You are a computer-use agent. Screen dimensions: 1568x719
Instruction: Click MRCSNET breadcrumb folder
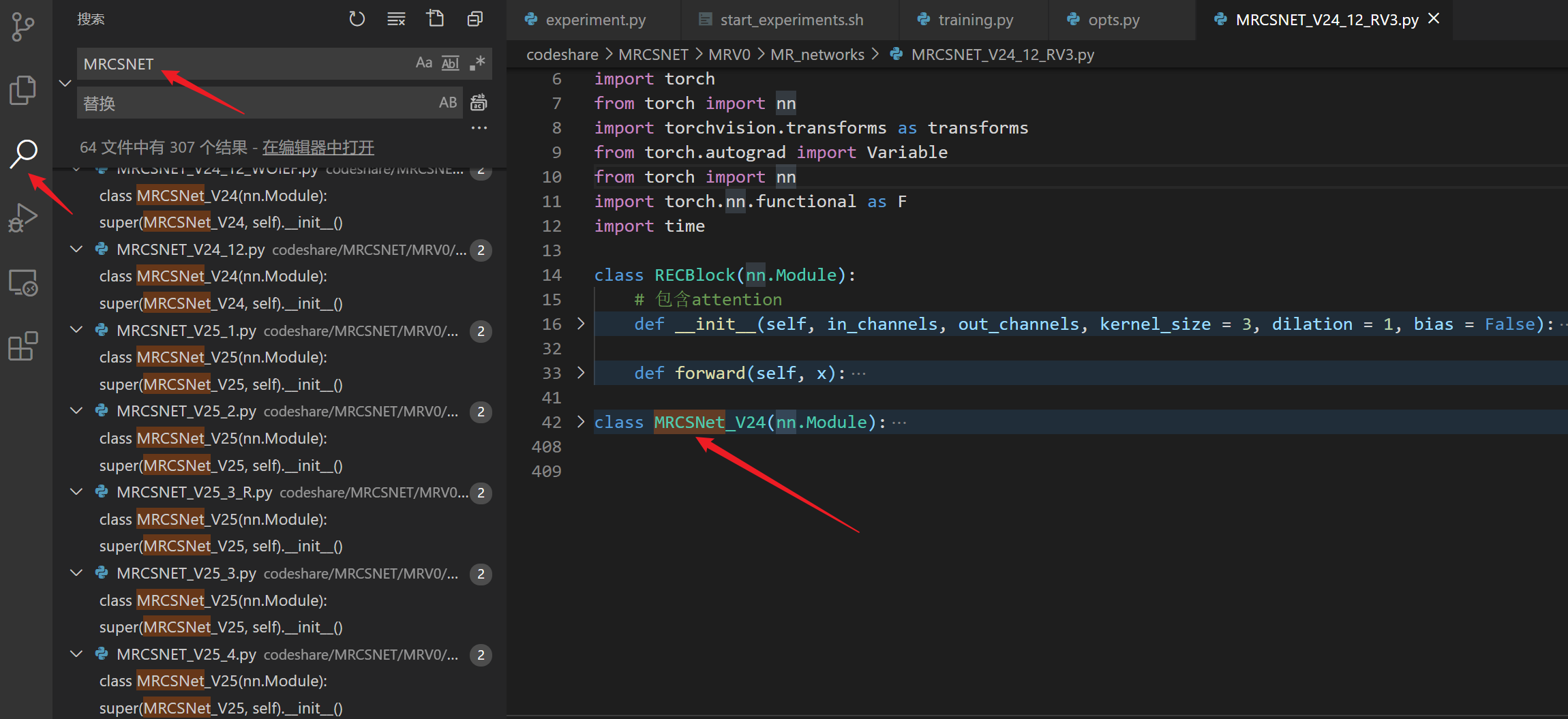(x=653, y=55)
